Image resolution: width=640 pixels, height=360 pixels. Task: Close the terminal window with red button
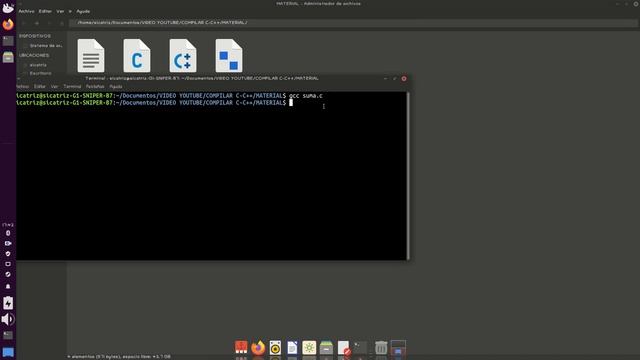404,78
